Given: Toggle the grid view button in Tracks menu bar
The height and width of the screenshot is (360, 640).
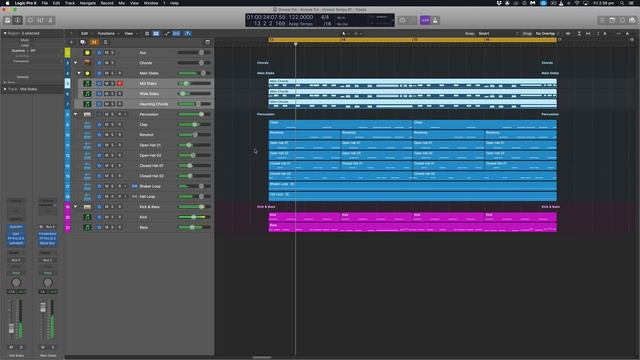Looking at the screenshot, I should (x=156, y=33).
